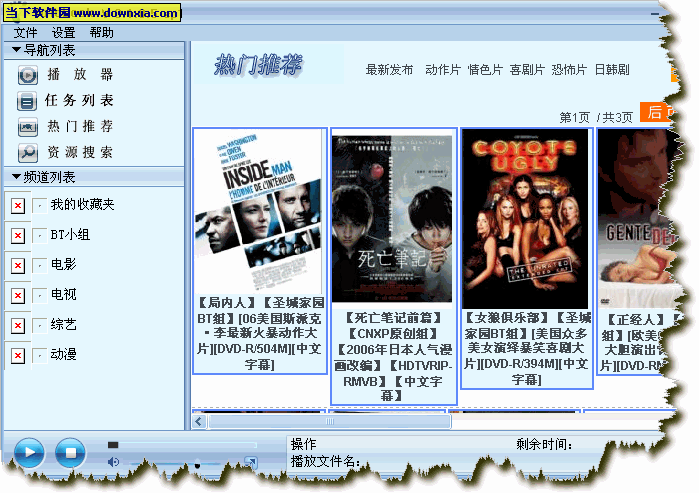
Task: Switch to 恐怖片 category
Action: tap(569, 70)
